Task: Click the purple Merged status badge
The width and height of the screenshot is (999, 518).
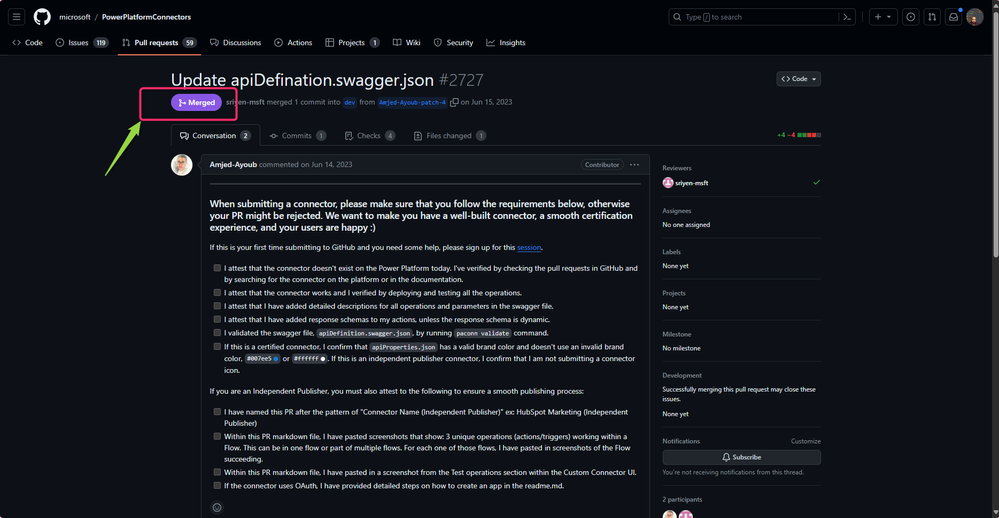Action: [x=196, y=103]
